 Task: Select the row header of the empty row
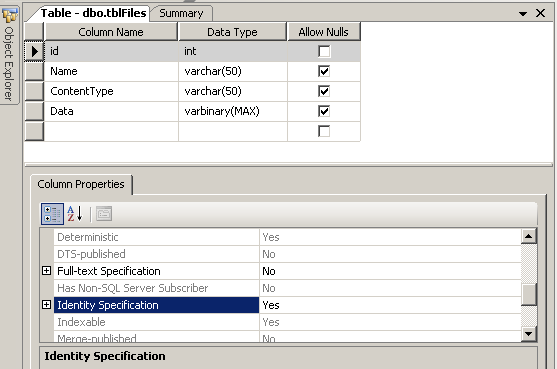[x=34, y=131]
